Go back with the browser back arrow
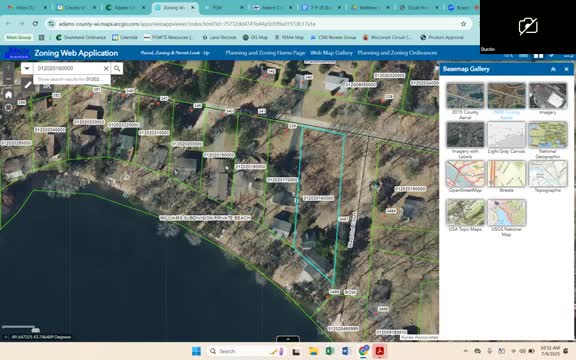Viewport: 576px width, 360px height. [8, 24]
